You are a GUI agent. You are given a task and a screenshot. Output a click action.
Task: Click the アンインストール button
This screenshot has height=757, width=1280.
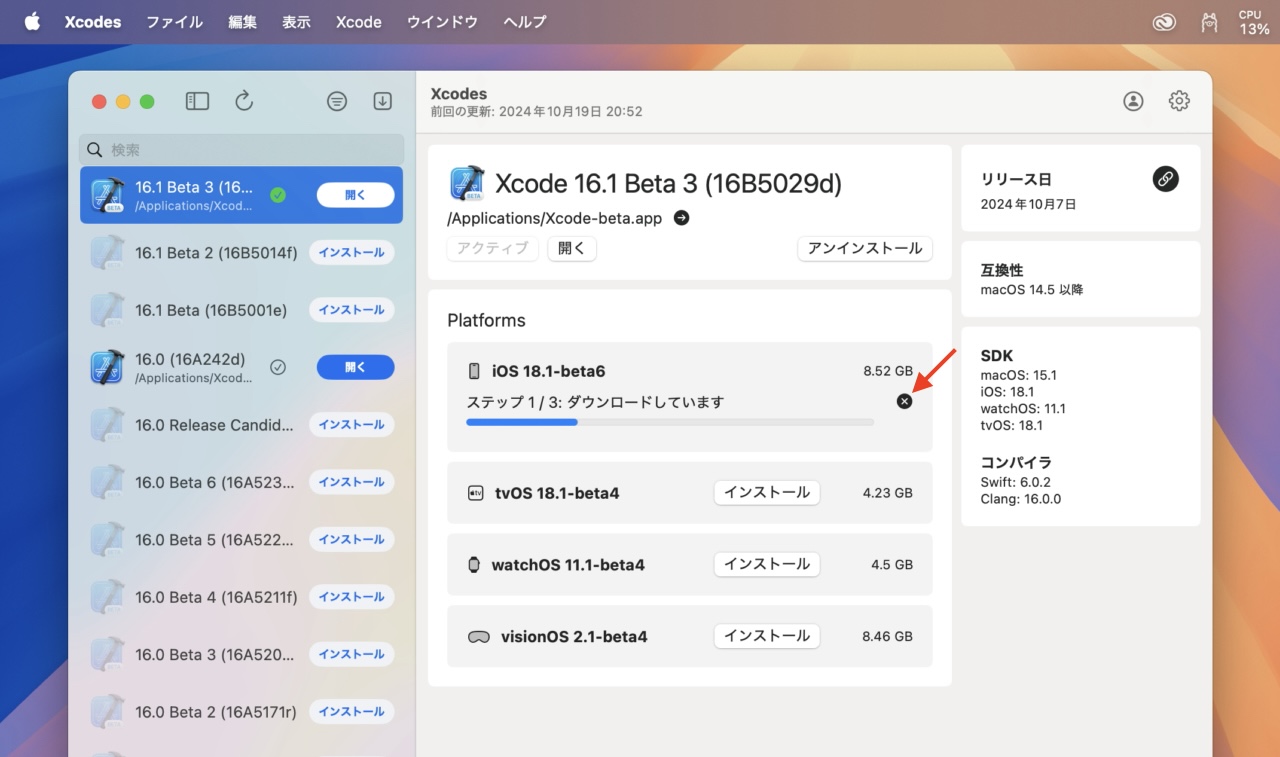[x=865, y=248]
